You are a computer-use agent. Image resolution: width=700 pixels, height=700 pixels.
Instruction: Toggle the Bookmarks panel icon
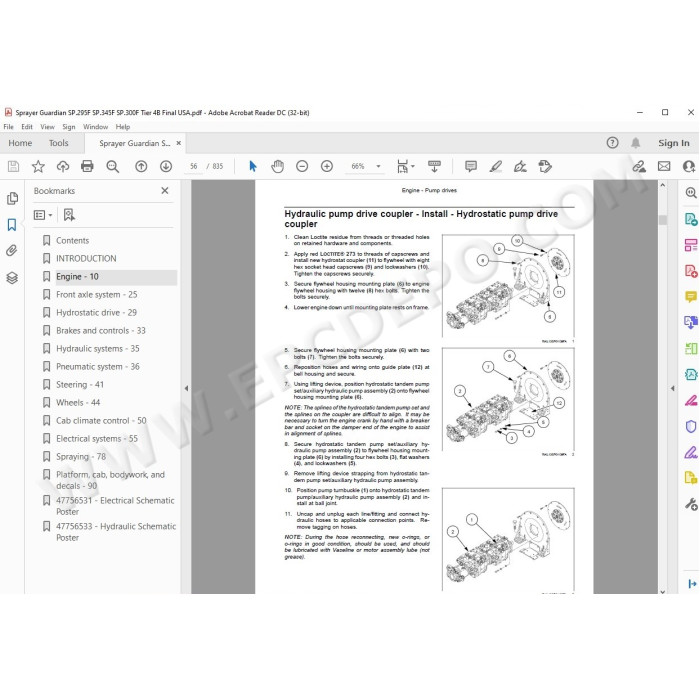pyautogui.click(x=12, y=224)
